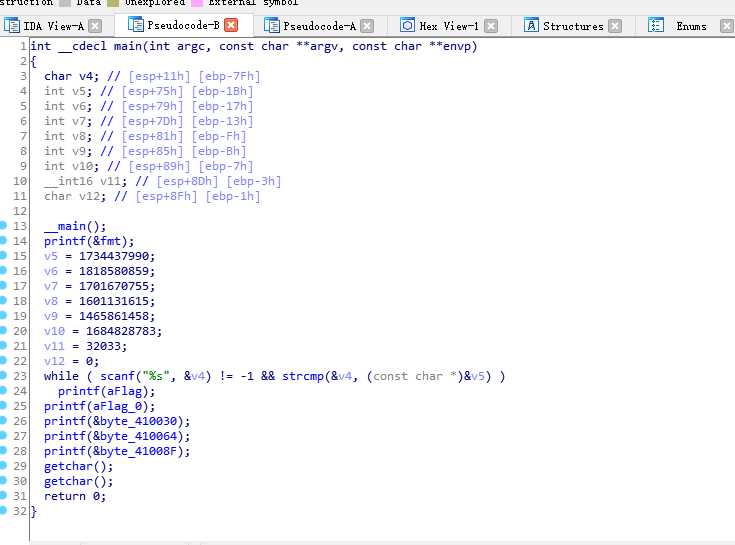Click variable v5 on line 15
735x545 pixels.
click(x=51, y=256)
